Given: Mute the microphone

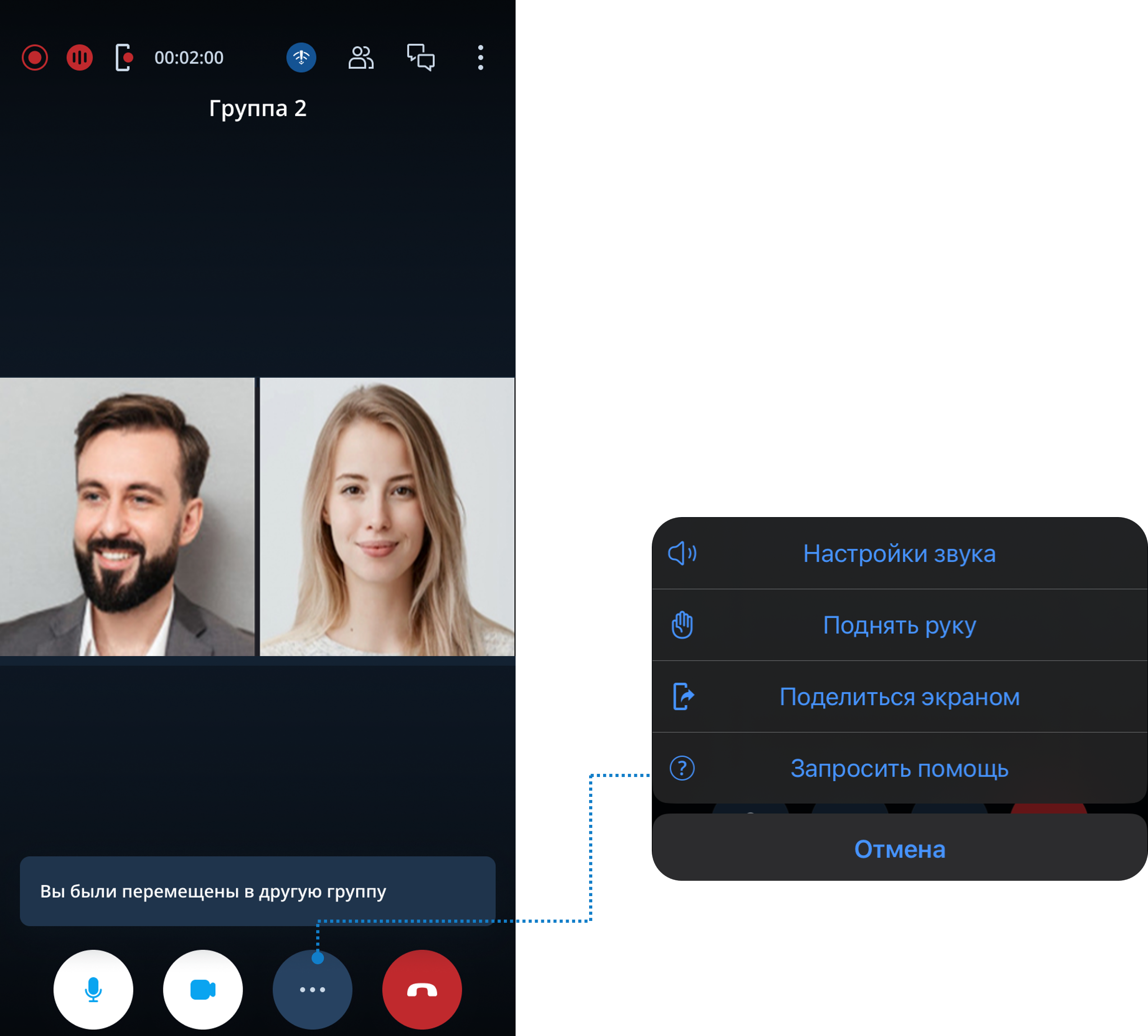Looking at the screenshot, I should tap(93, 990).
